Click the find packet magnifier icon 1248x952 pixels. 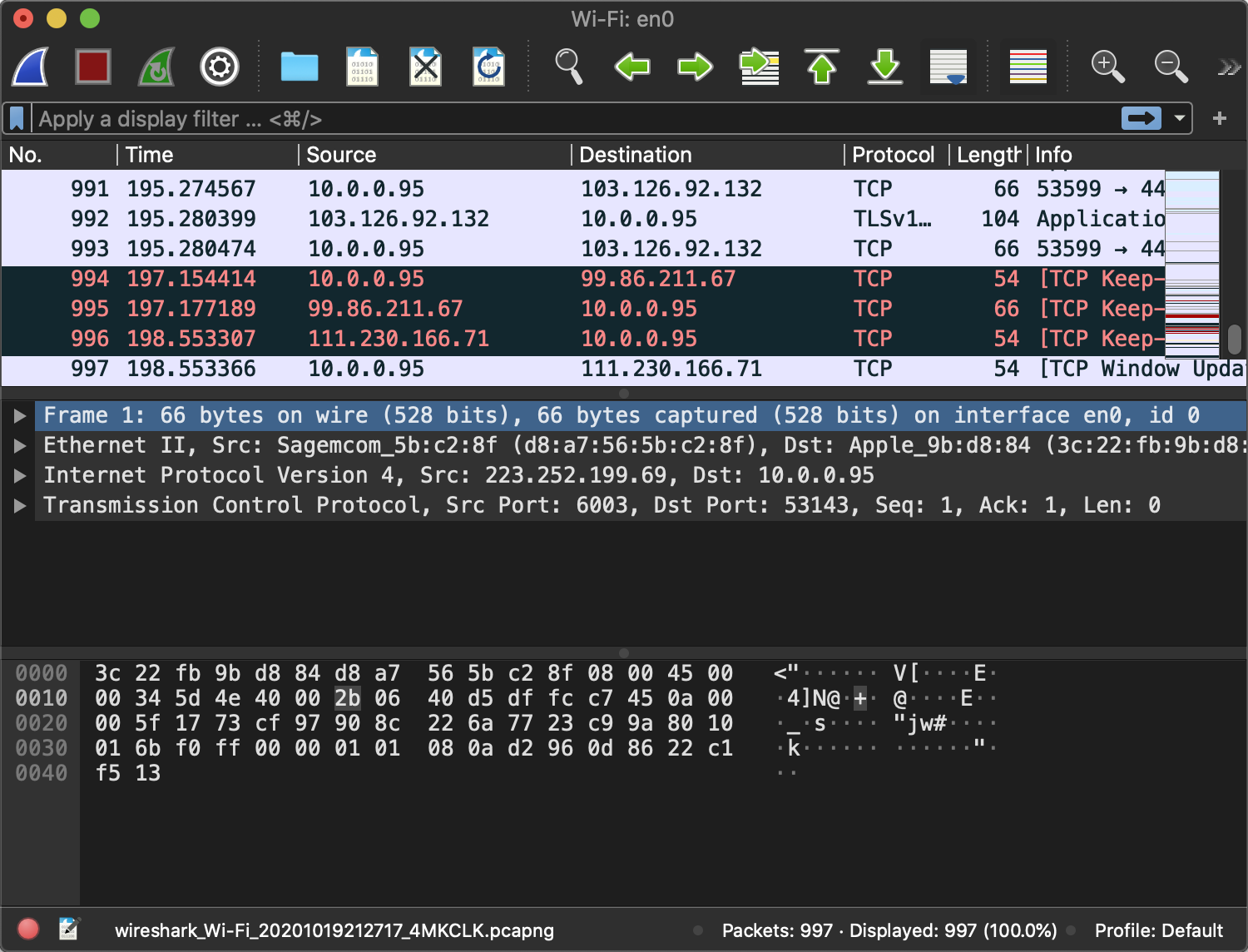569,67
